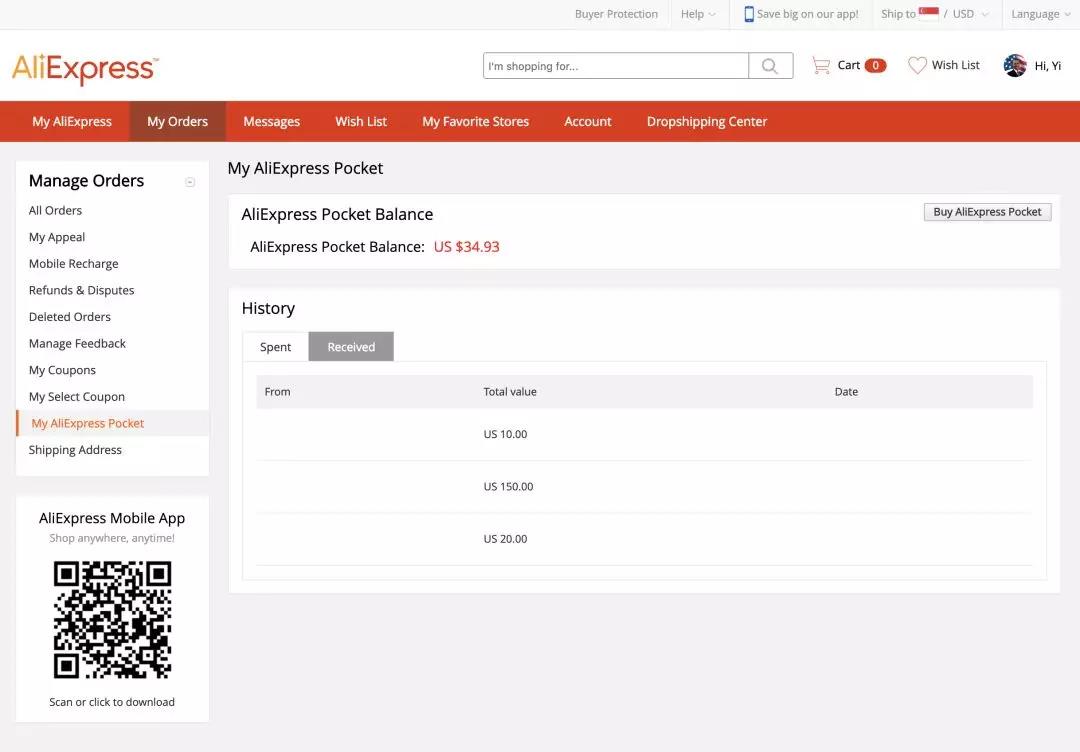The image size is (1080, 752).
Task: Open the shopping cart icon
Action: coord(821,65)
